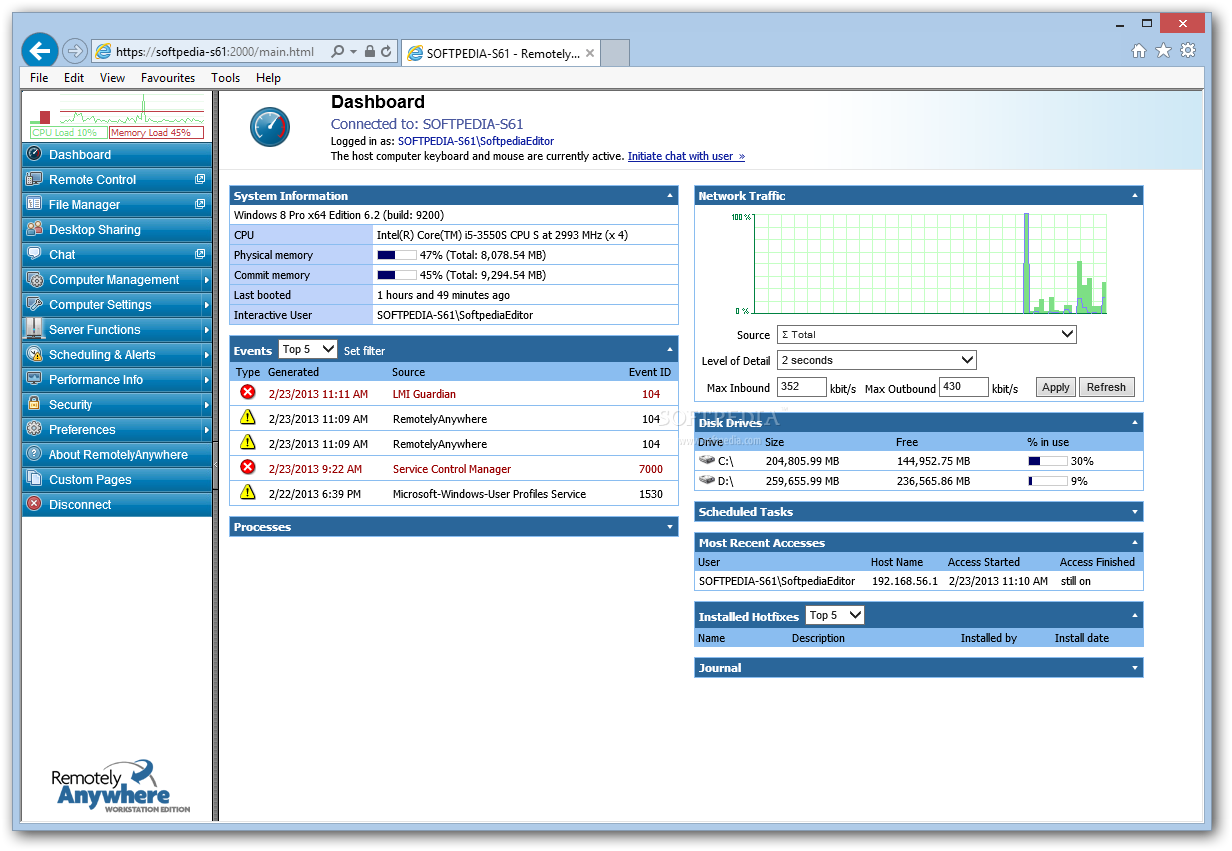Open the Edit menu
Screen dimensions: 1232x851
point(74,78)
